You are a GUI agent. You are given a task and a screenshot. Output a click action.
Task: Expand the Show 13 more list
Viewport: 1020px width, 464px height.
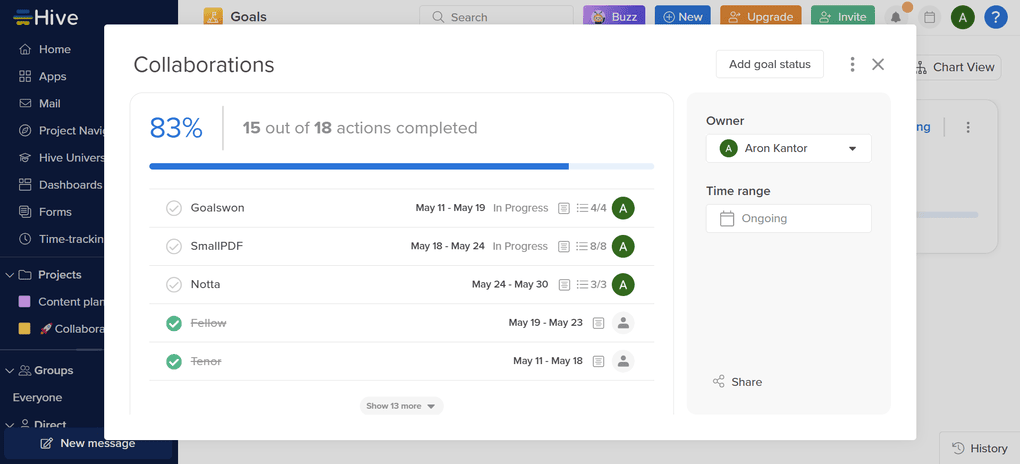click(x=401, y=406)
